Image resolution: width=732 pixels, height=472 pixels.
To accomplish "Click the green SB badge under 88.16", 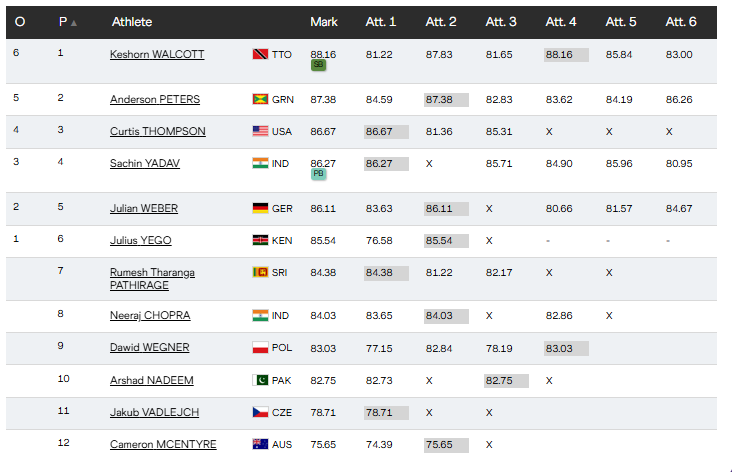I will coord(319,65).
